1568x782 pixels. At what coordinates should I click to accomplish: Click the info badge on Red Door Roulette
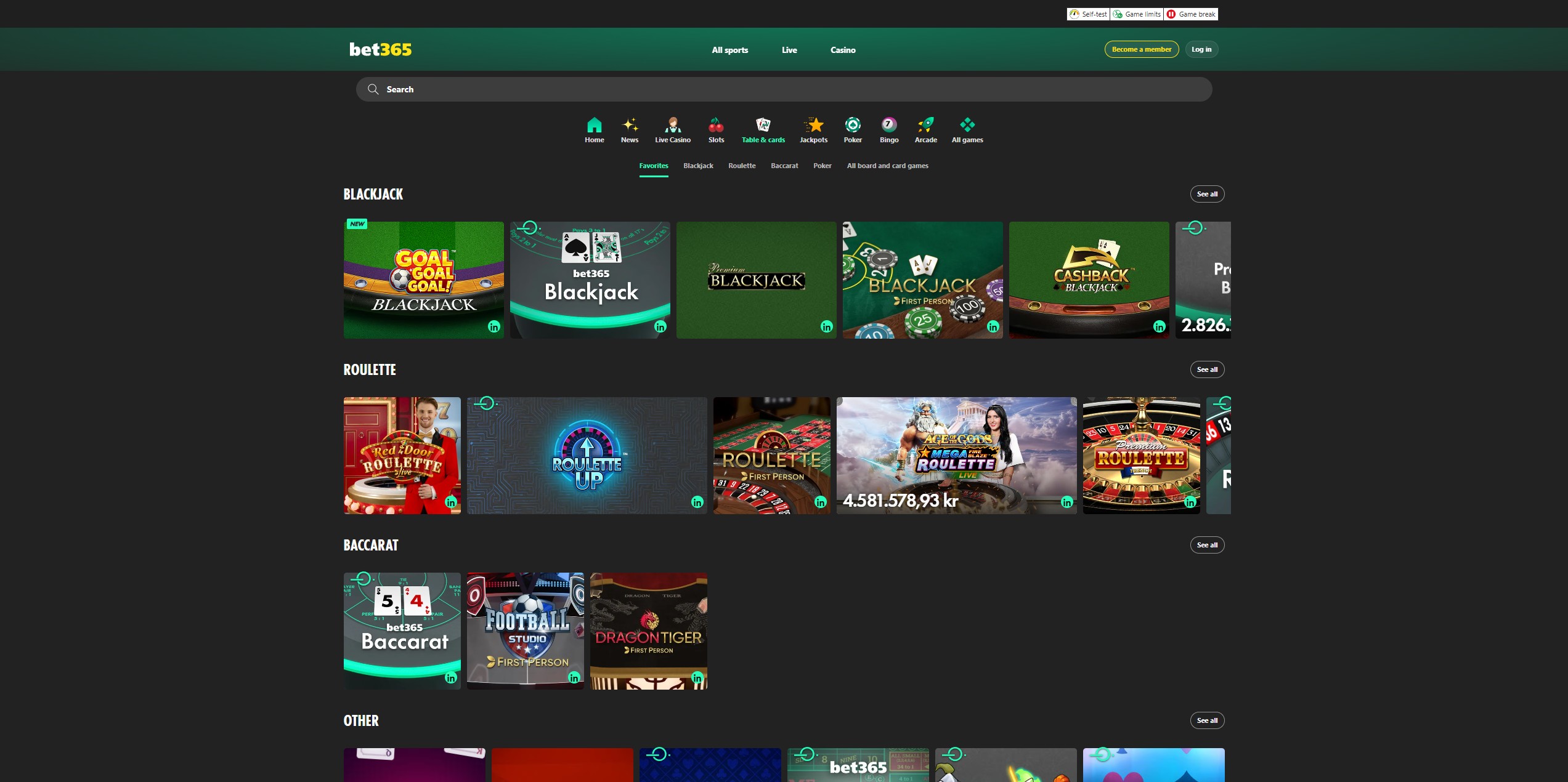[x=451, y=502]
